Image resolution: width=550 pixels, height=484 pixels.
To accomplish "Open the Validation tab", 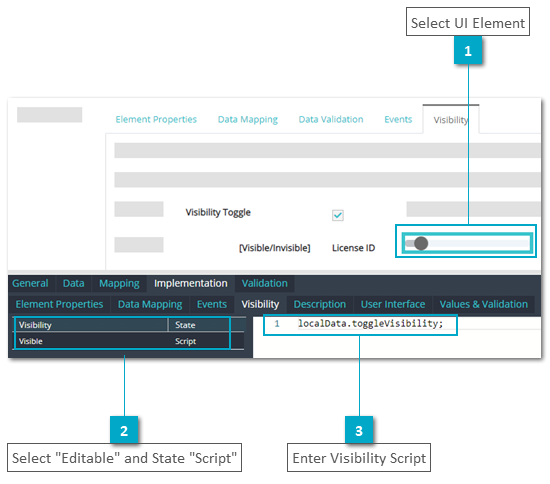I will 264,283.
